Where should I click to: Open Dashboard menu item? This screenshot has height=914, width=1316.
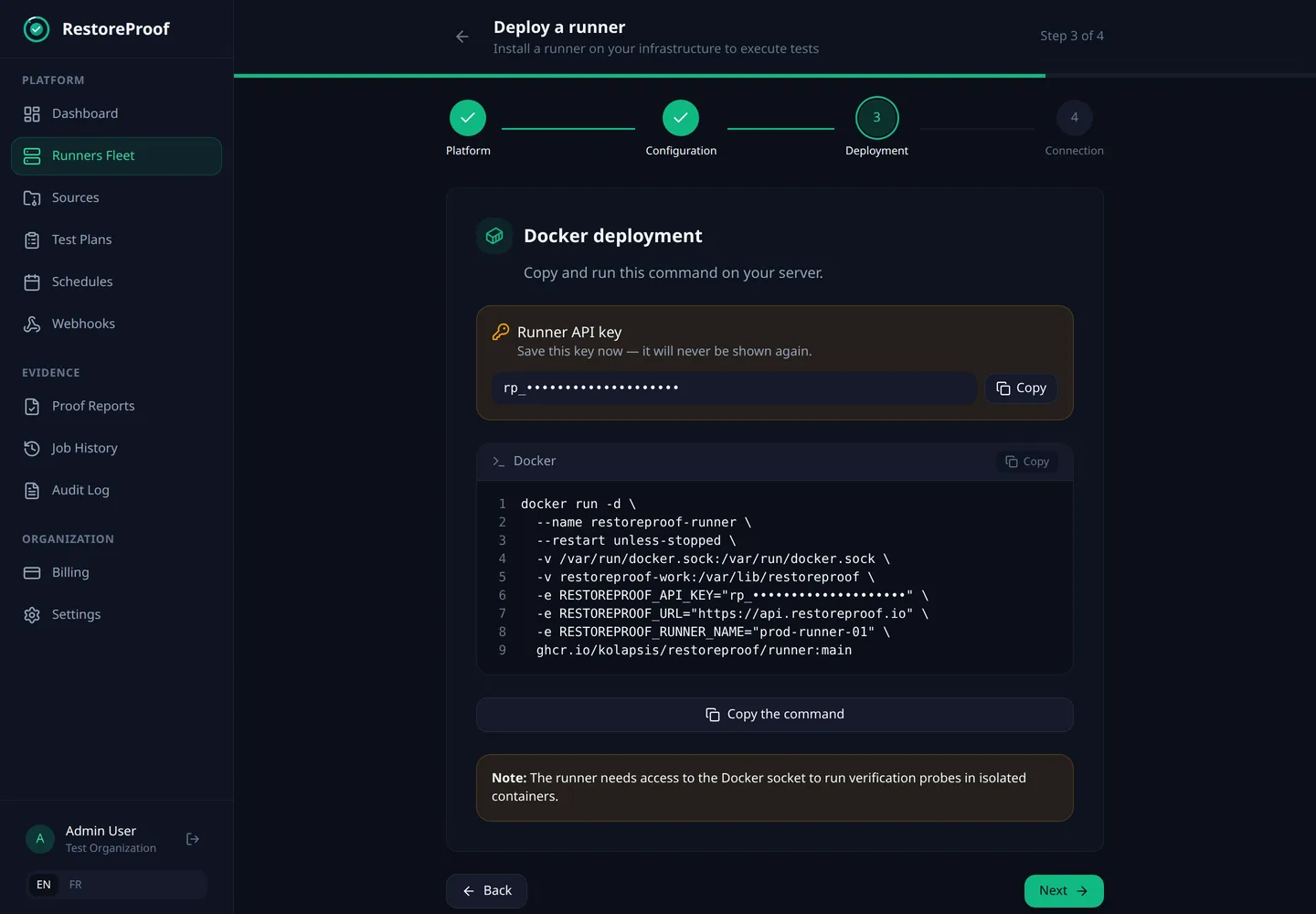(116, 114)
